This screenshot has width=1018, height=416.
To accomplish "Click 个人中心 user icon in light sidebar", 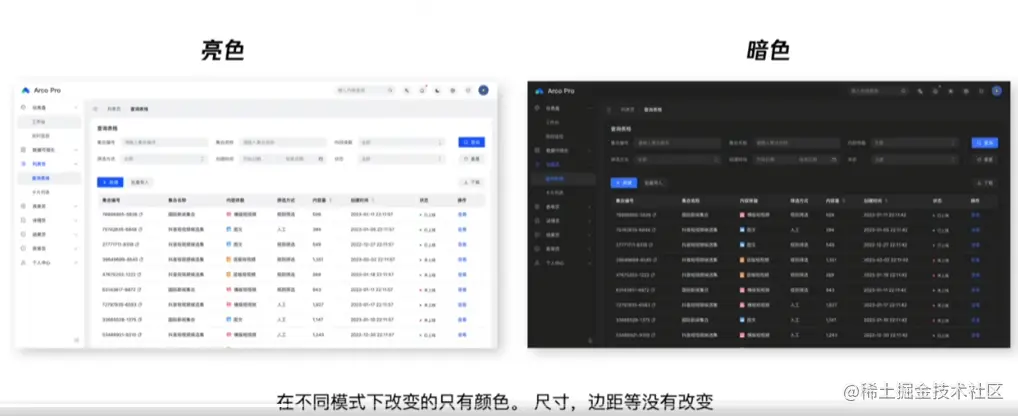I will (24, 262).
